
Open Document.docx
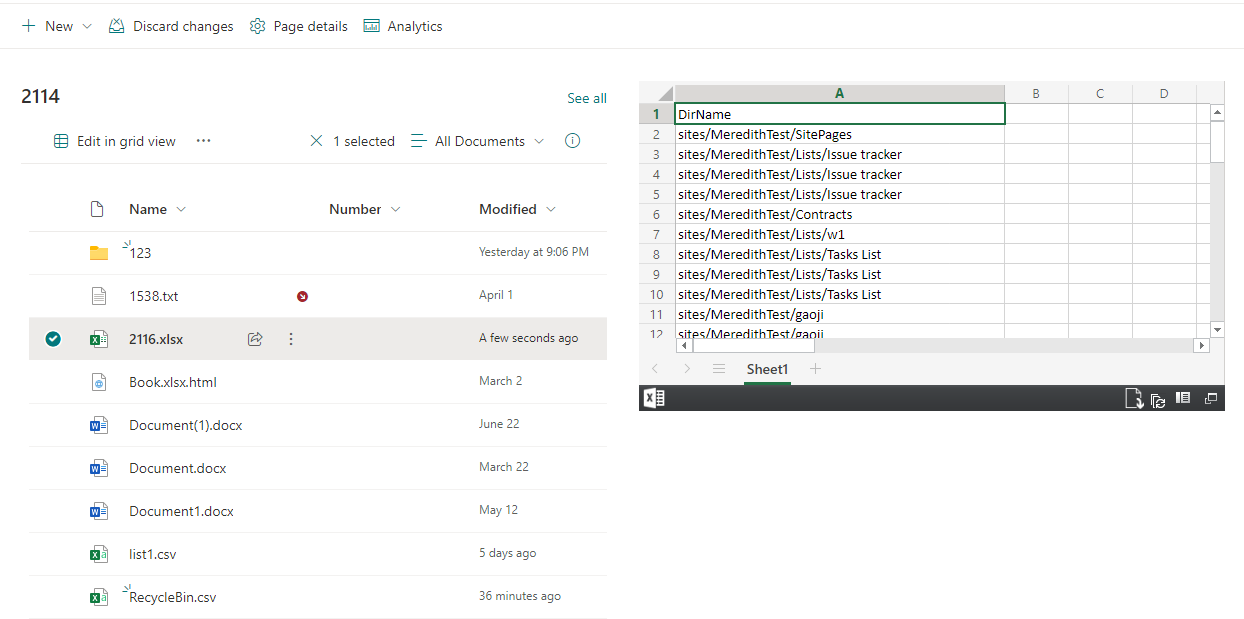tap(178, 468)
